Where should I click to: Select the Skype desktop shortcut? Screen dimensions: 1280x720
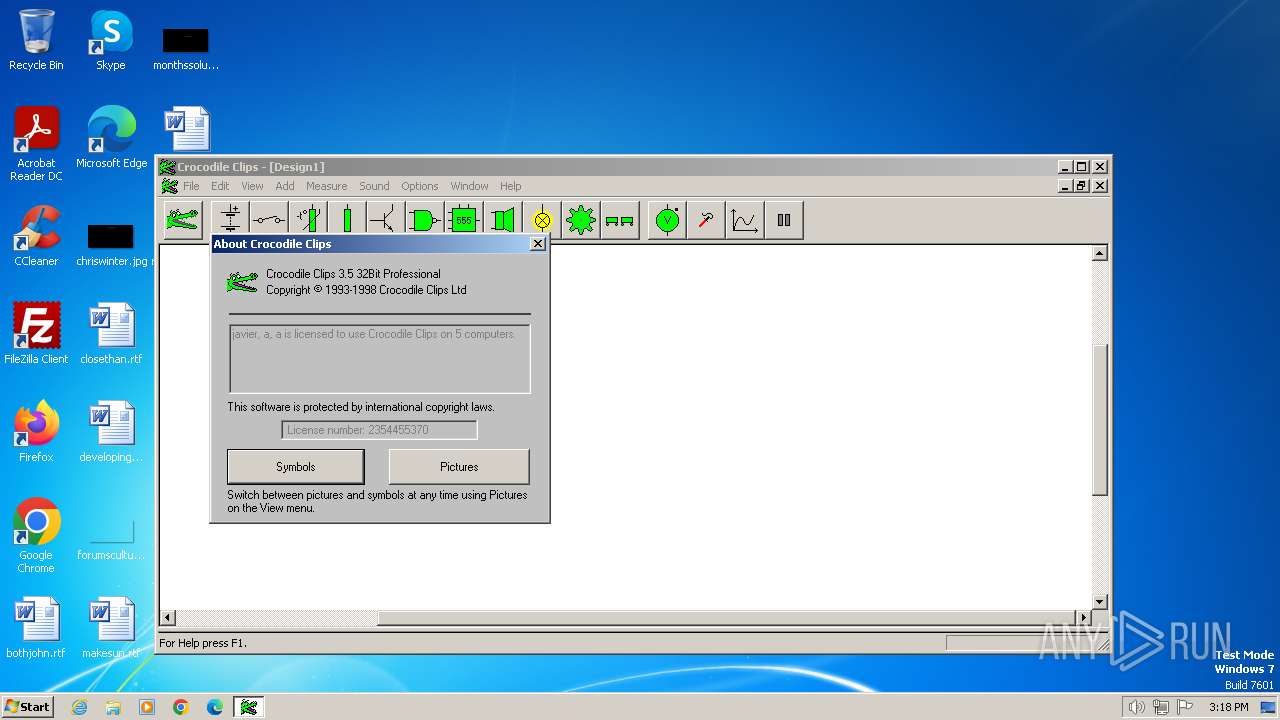(x=111, y=40)
